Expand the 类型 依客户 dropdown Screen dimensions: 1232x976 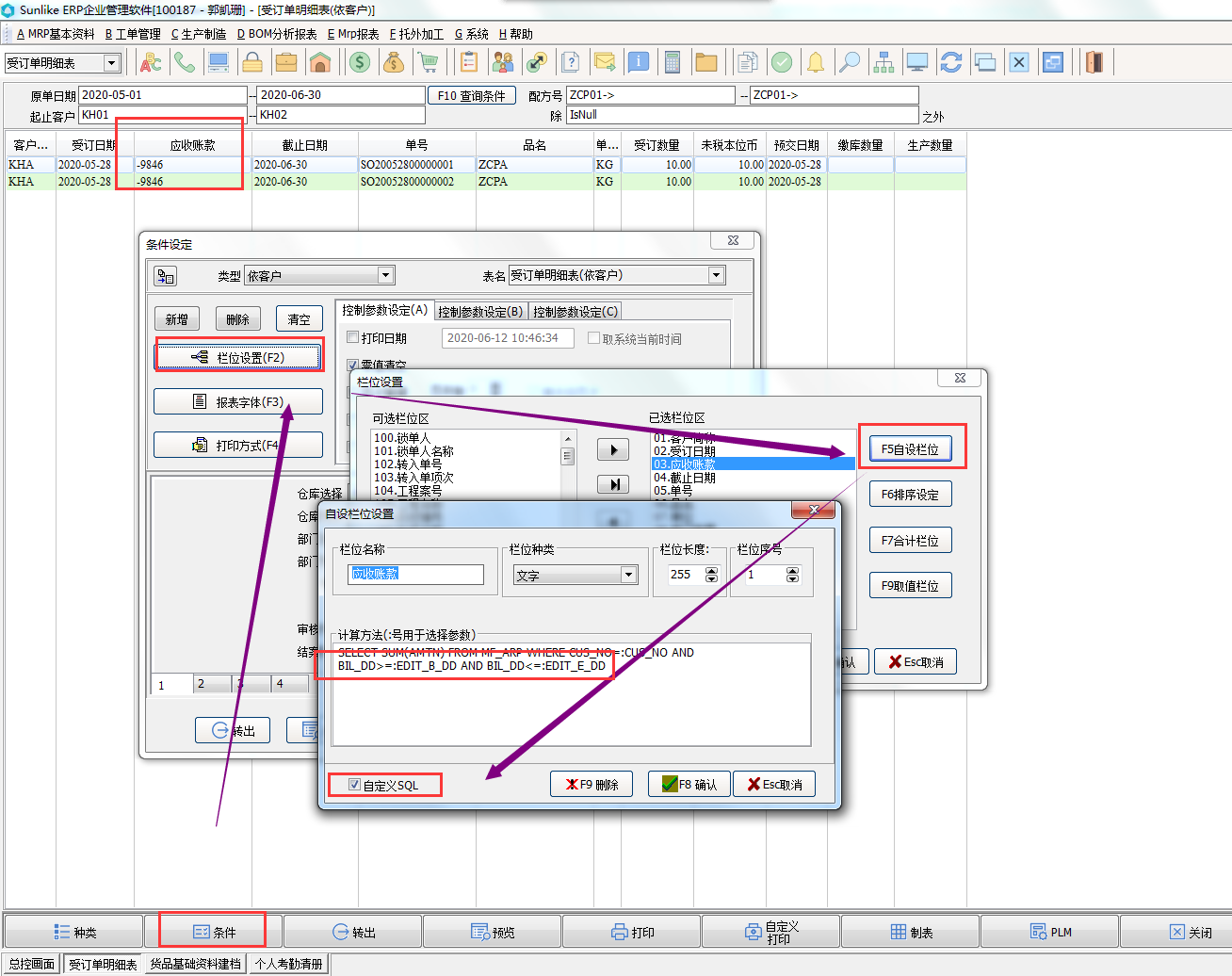[385, 275]
